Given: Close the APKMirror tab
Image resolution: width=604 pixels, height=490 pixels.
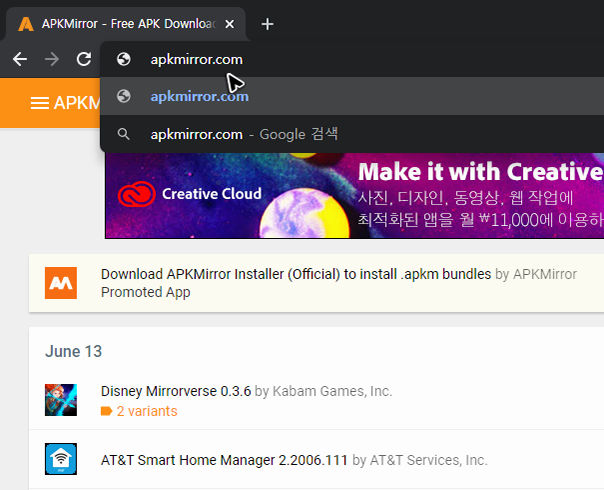Looking at the screenshot, I should pyautogui.click(x=230, y=24).
